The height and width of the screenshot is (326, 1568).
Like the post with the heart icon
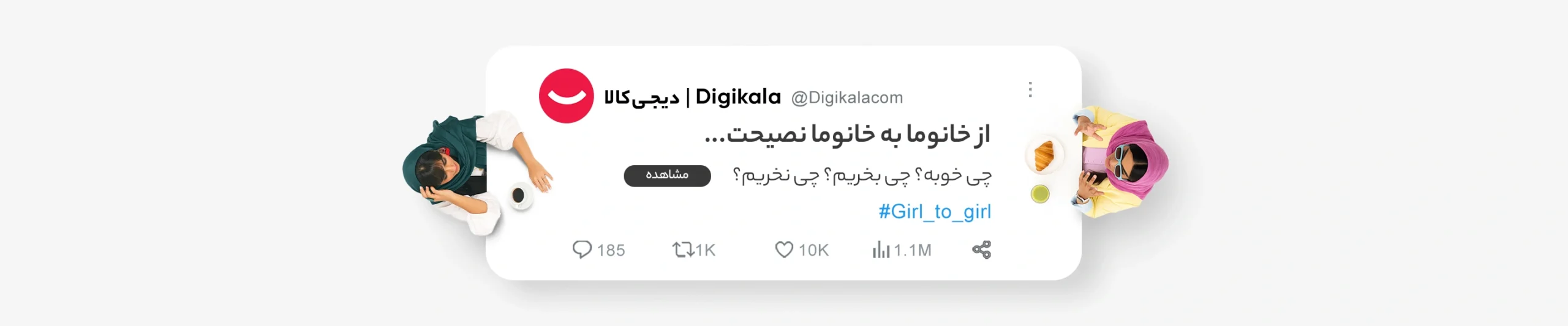tap(784, 250)
